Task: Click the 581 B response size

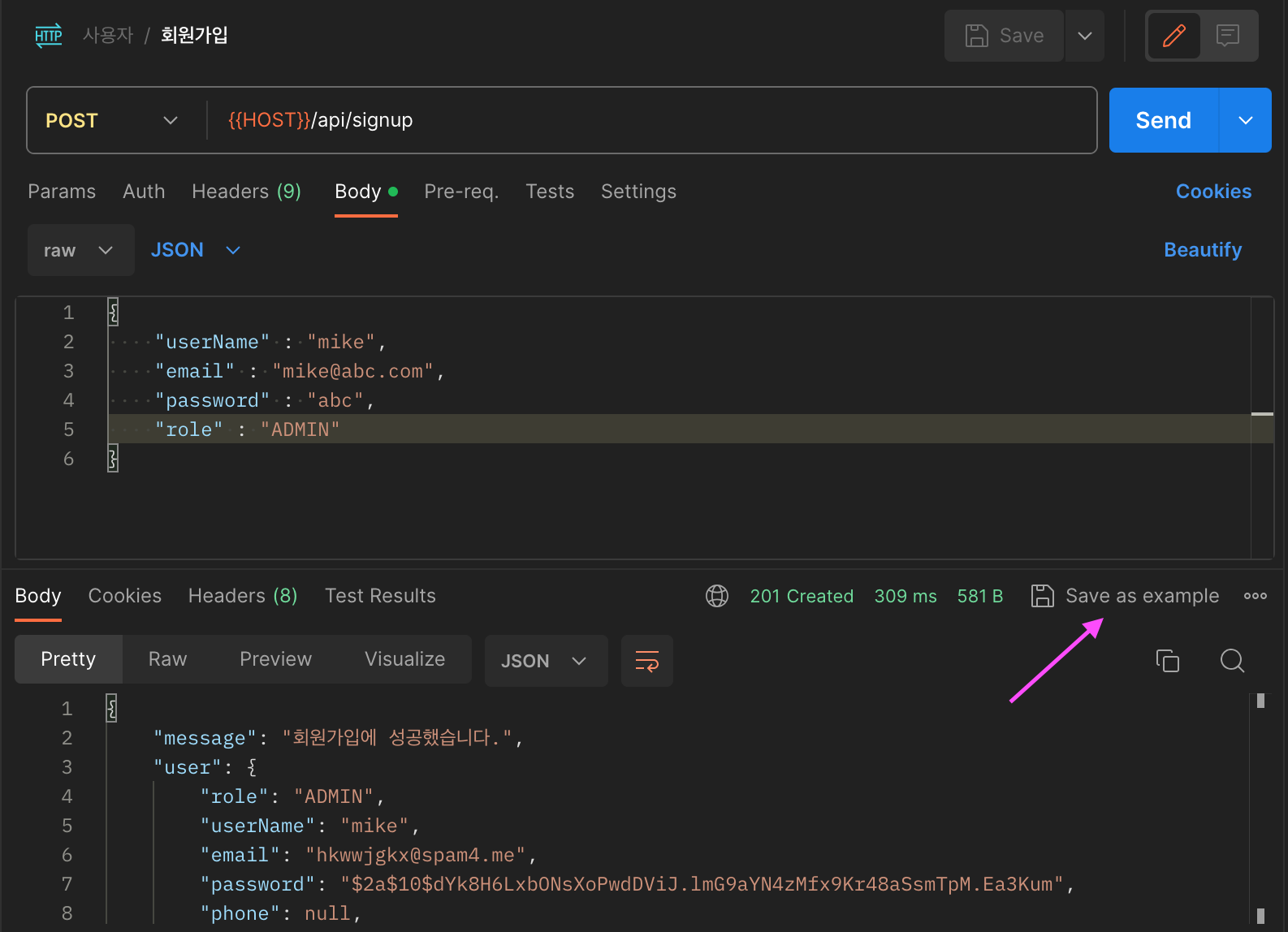Action: coord(980,596)
